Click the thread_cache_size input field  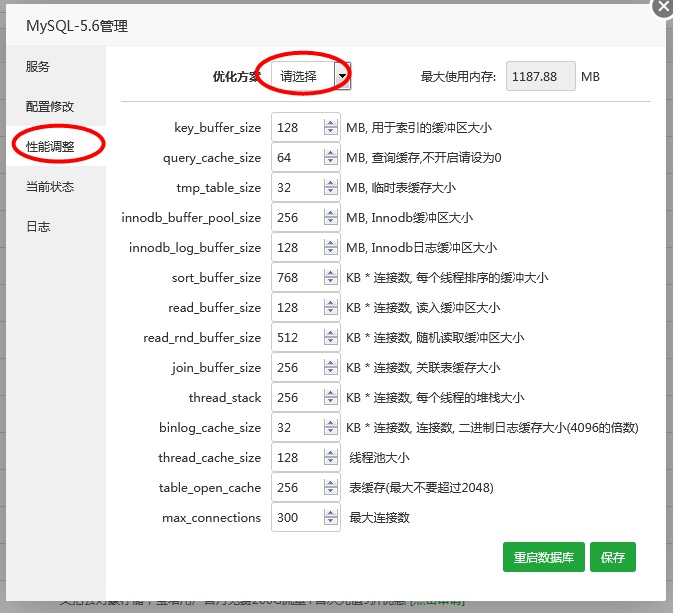click(306, 458)
